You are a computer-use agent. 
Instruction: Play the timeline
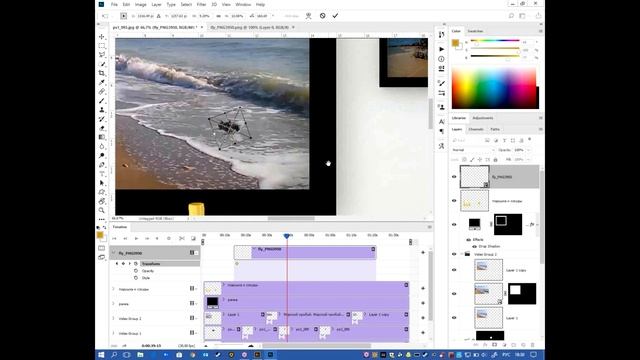coord(136,238)
